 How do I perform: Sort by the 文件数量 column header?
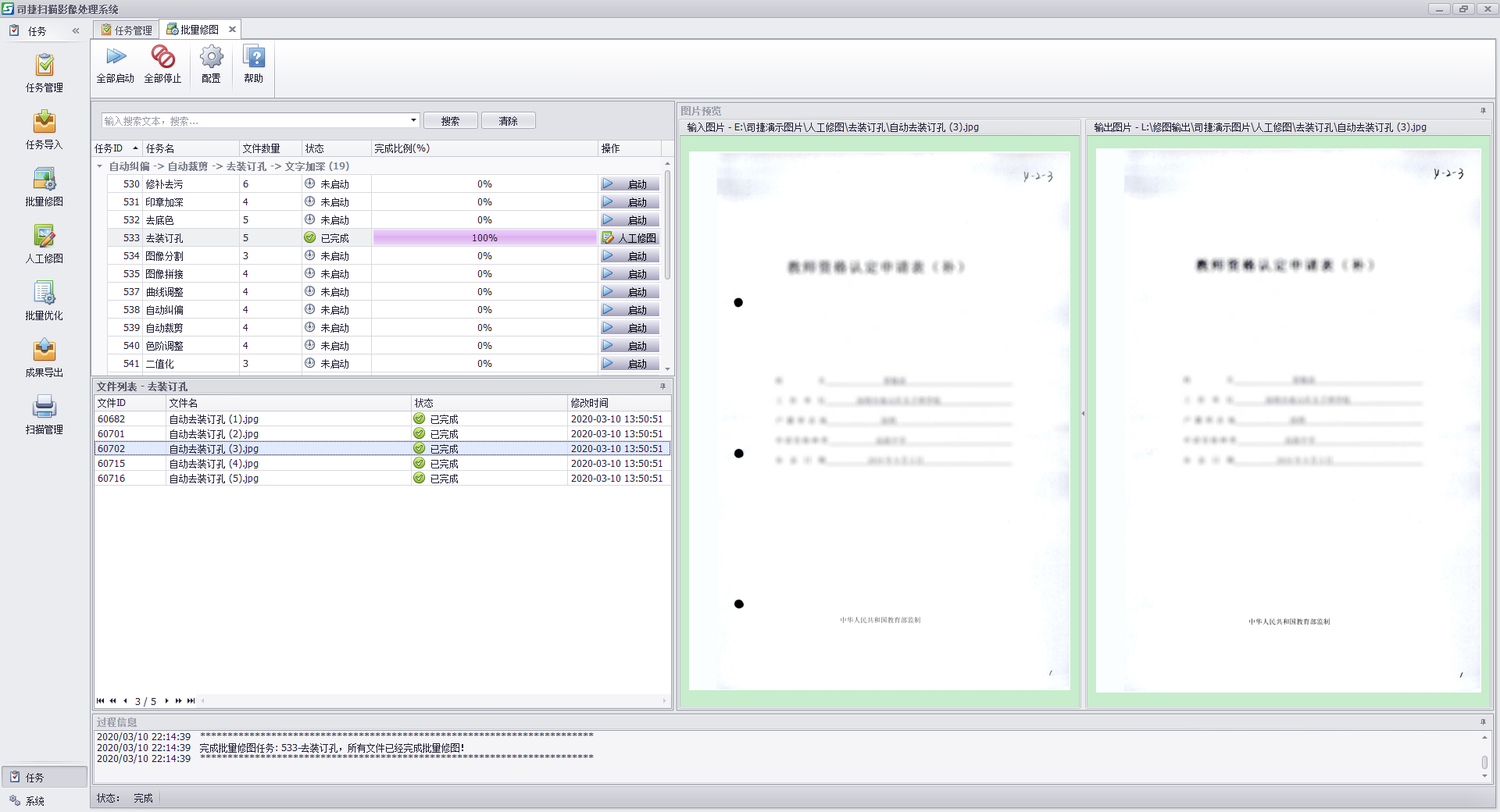[270, 148]
